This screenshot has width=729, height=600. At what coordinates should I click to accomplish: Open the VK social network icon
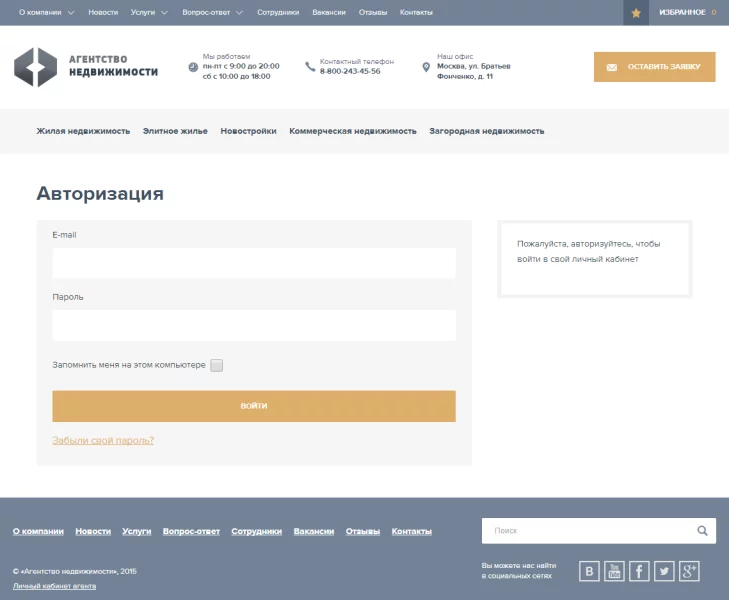590,571
